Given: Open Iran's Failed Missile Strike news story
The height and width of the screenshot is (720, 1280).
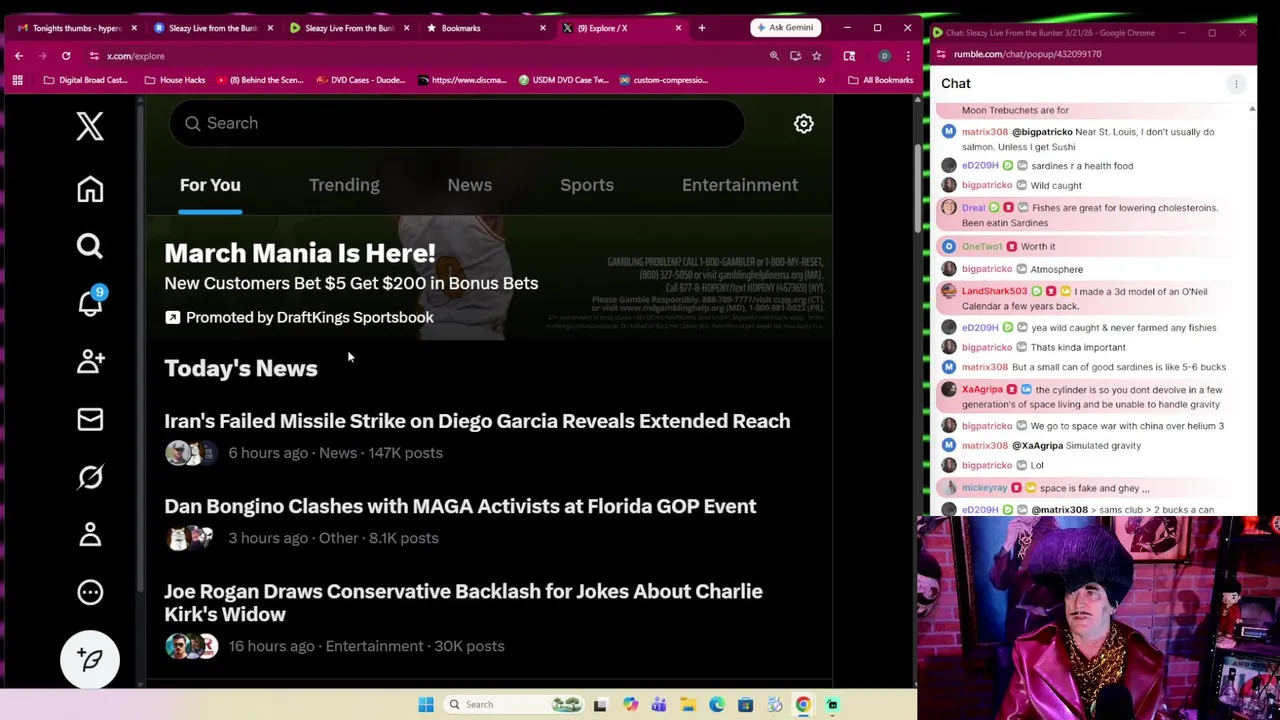Looking at the screenshot, I should point(477,421).
